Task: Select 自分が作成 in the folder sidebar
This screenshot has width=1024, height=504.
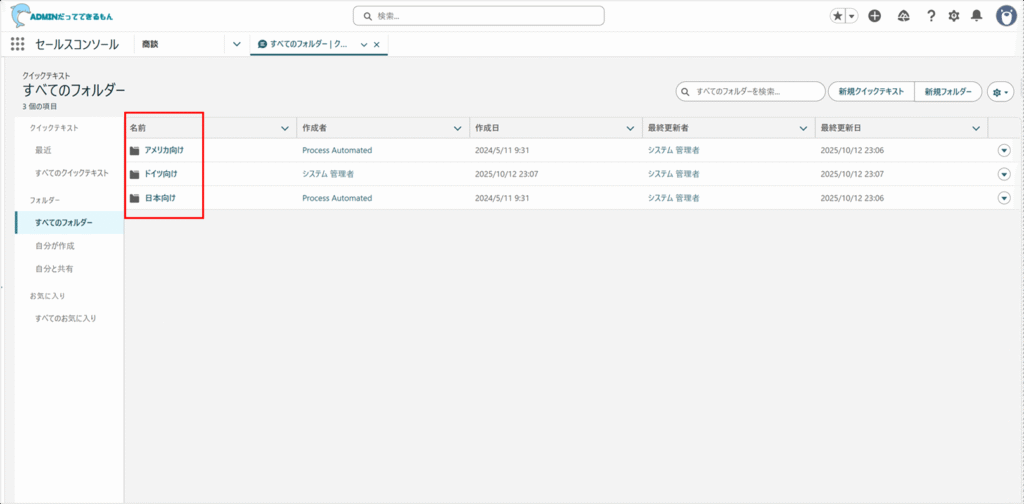Action: pyautogui.click(x=55, y=245)
